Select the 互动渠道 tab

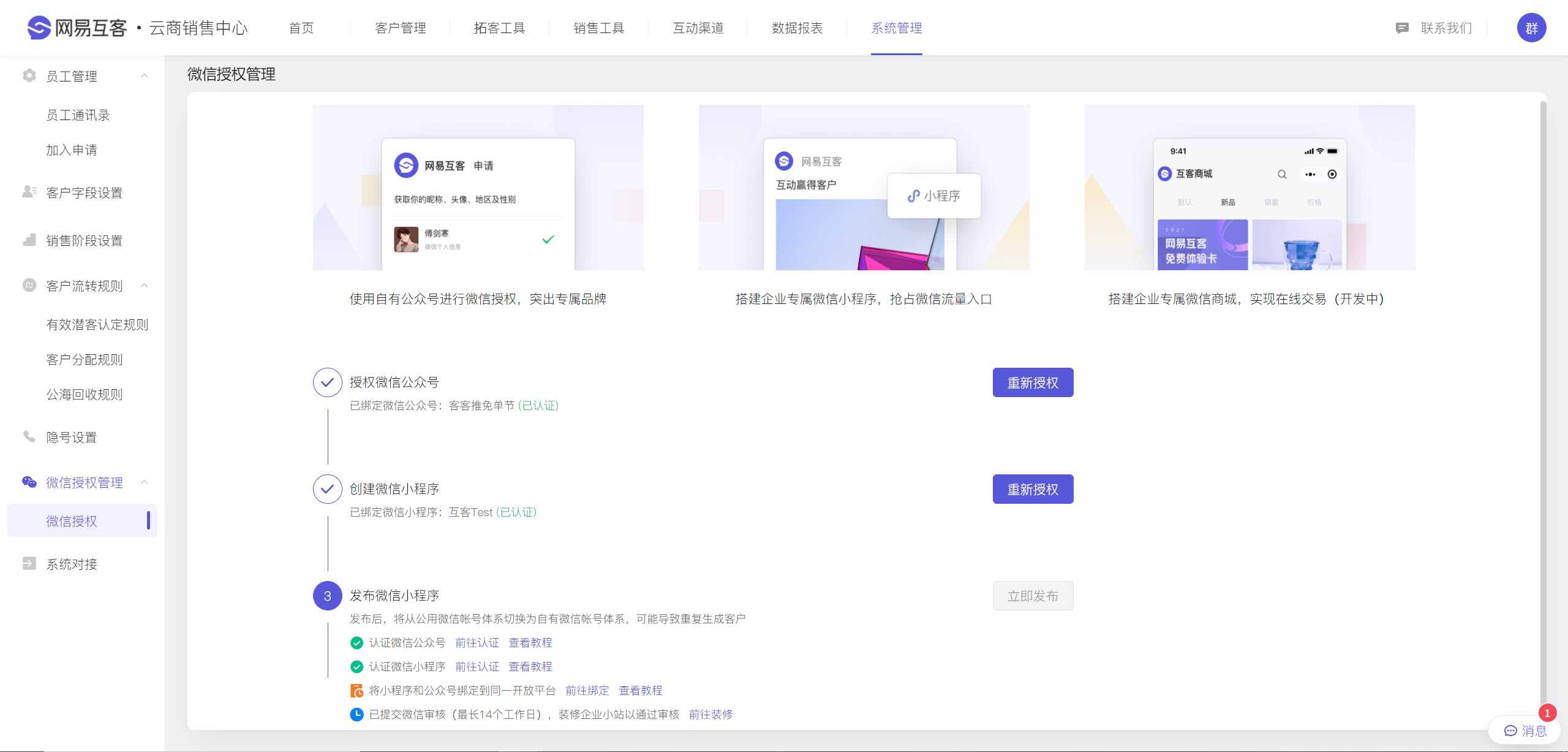(698, 28)
